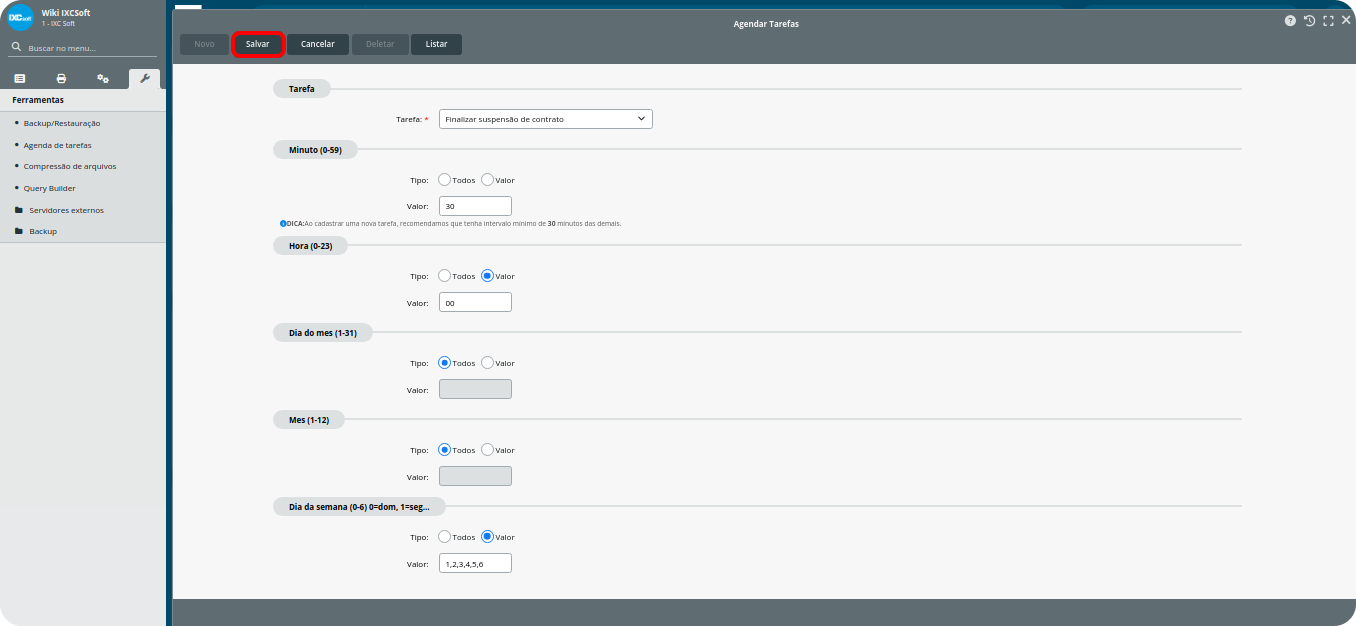Click the Cancelar button
Image resolution: width=1356 pixels, height=626 pixels.
(318, 44)
